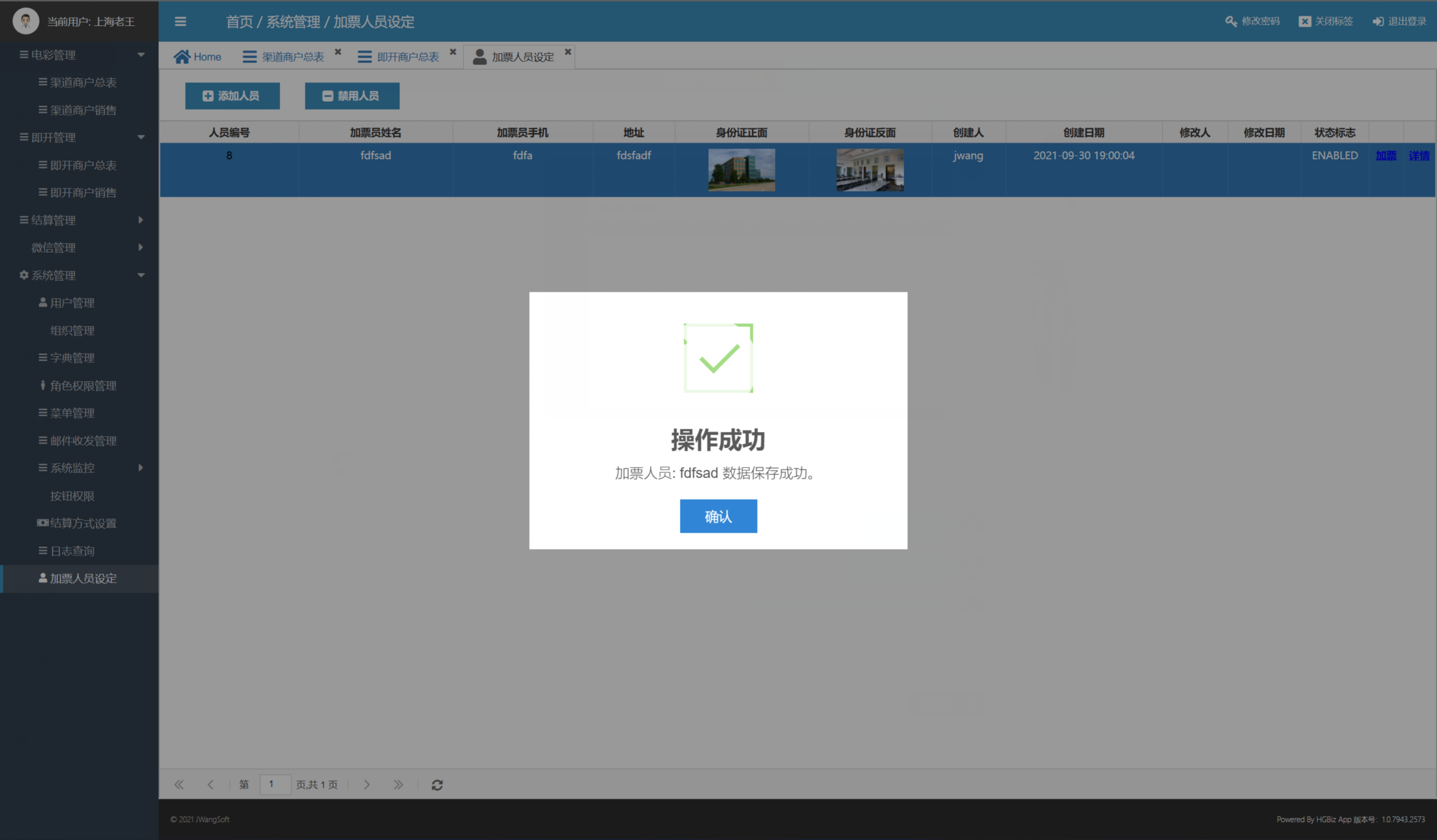The width and height of the screenshot is (1437, 840).
Task: Go to the last page icon
Action: coord(398,784)
